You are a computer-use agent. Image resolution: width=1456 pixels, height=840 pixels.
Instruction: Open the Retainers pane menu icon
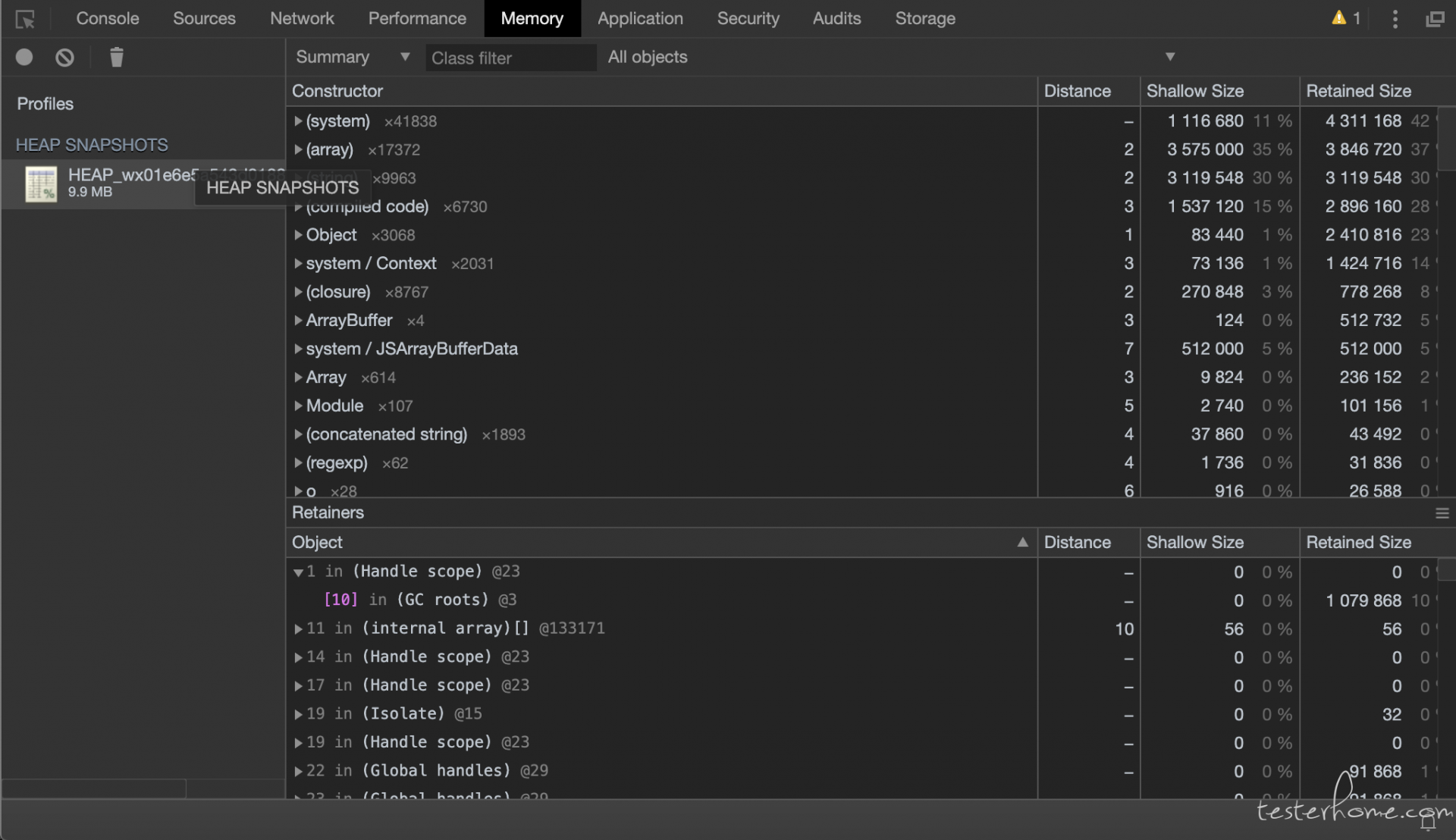pos(1442,513)
